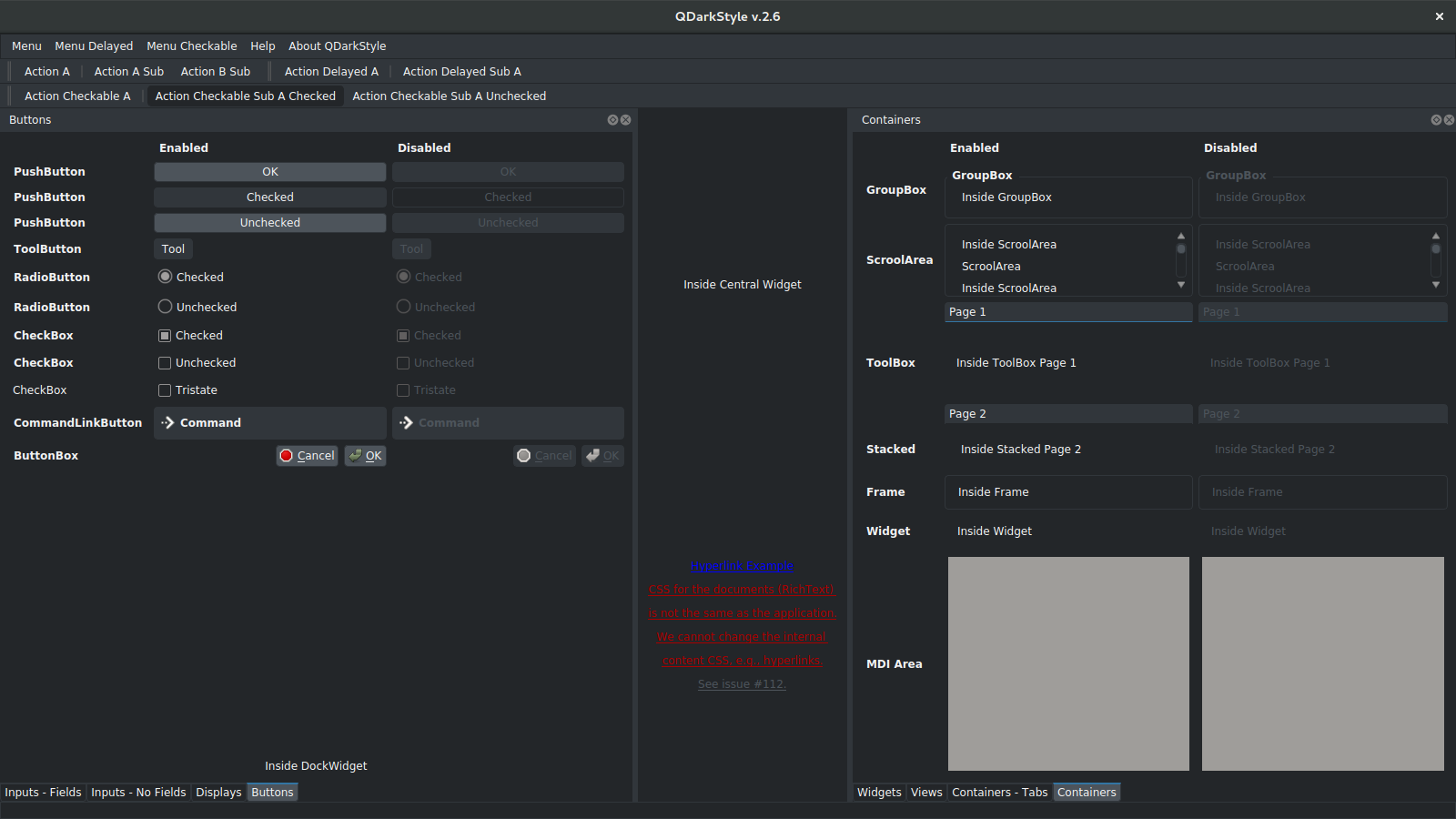Click enabled 'Inside ToolBox Page 1' text
The width and height of the screenshot is (1456, 819).
1016,363
